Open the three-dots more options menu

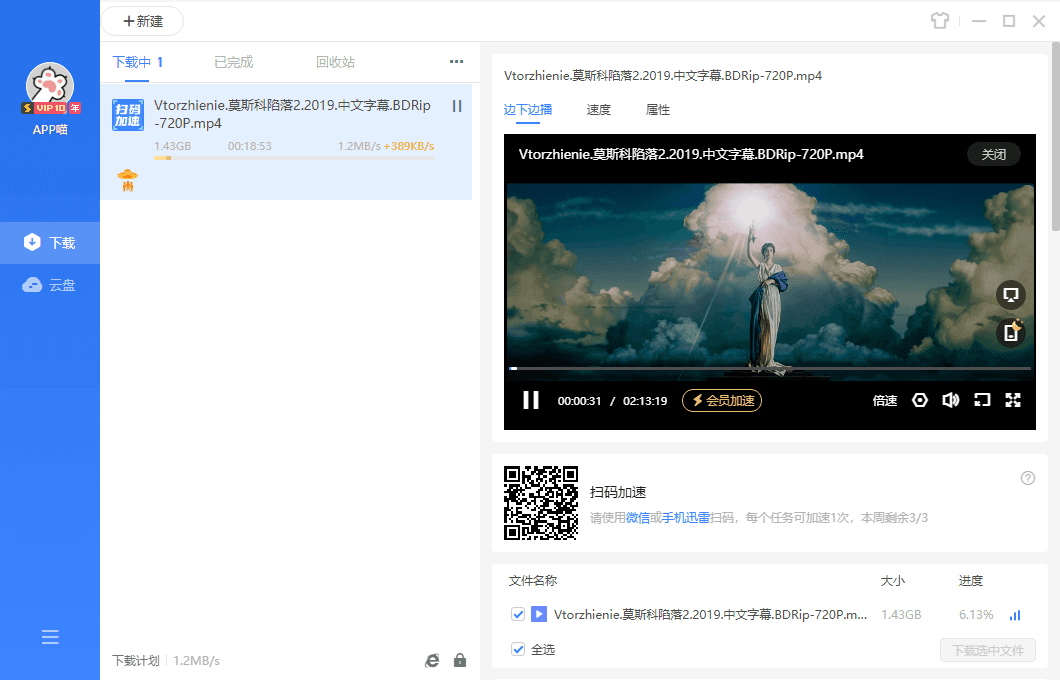(x=456, y=62)
